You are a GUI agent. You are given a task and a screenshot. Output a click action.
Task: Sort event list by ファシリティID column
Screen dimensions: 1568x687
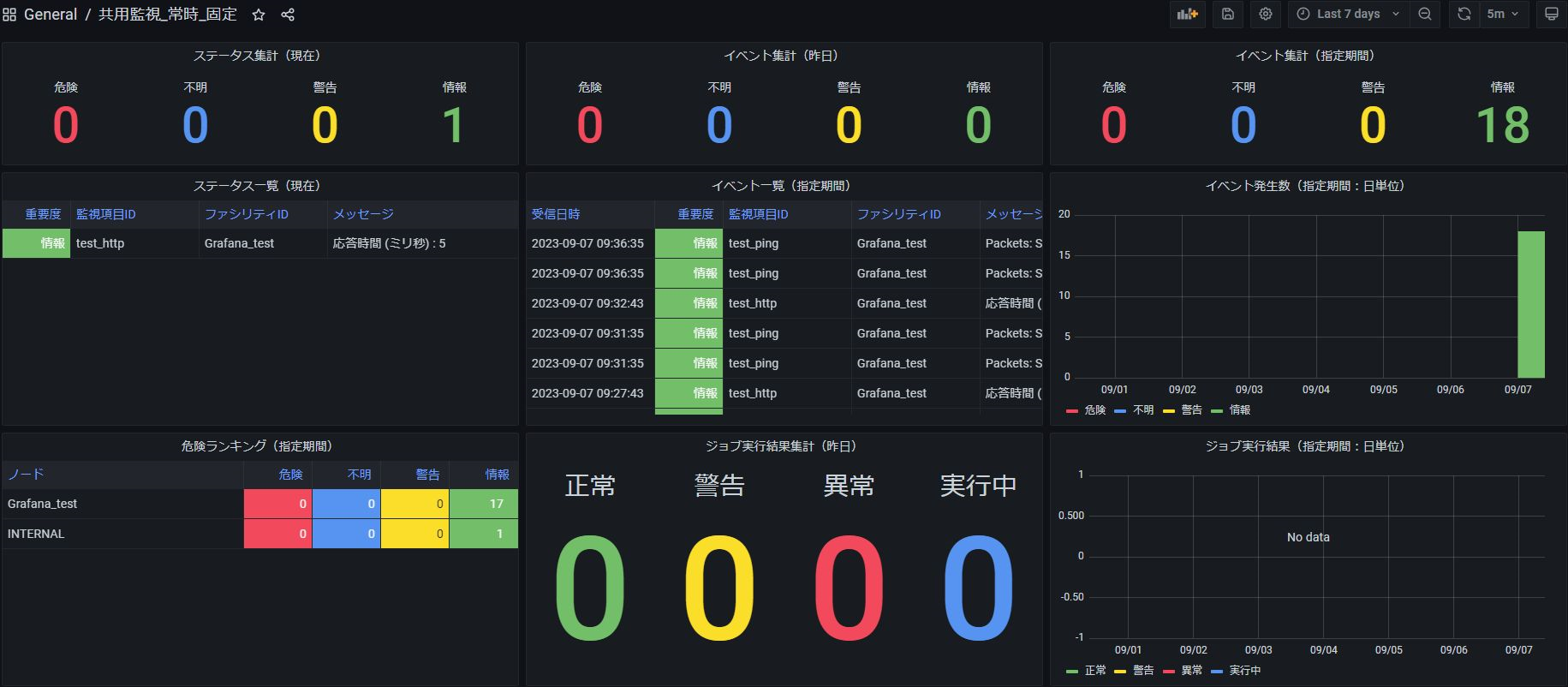point(899,214)
